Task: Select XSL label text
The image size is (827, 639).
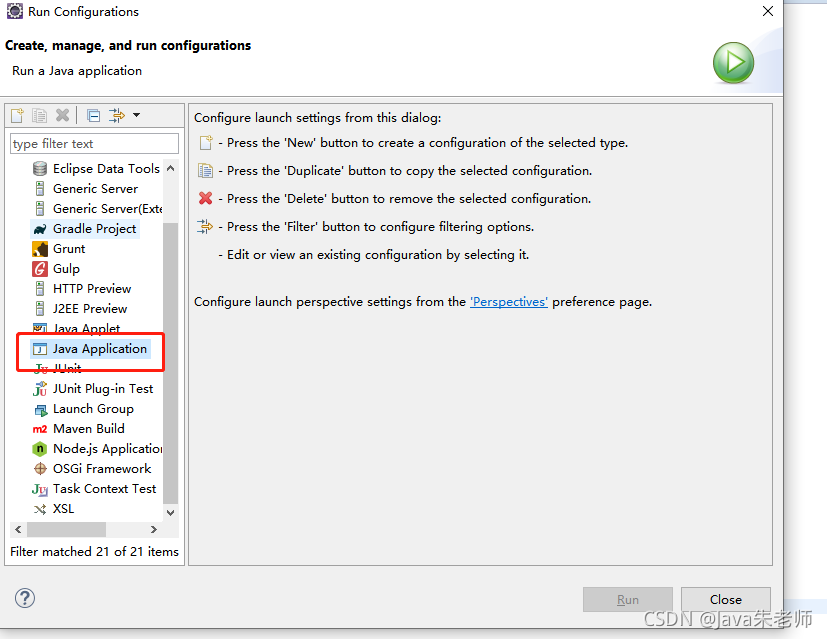Action: 63,509
